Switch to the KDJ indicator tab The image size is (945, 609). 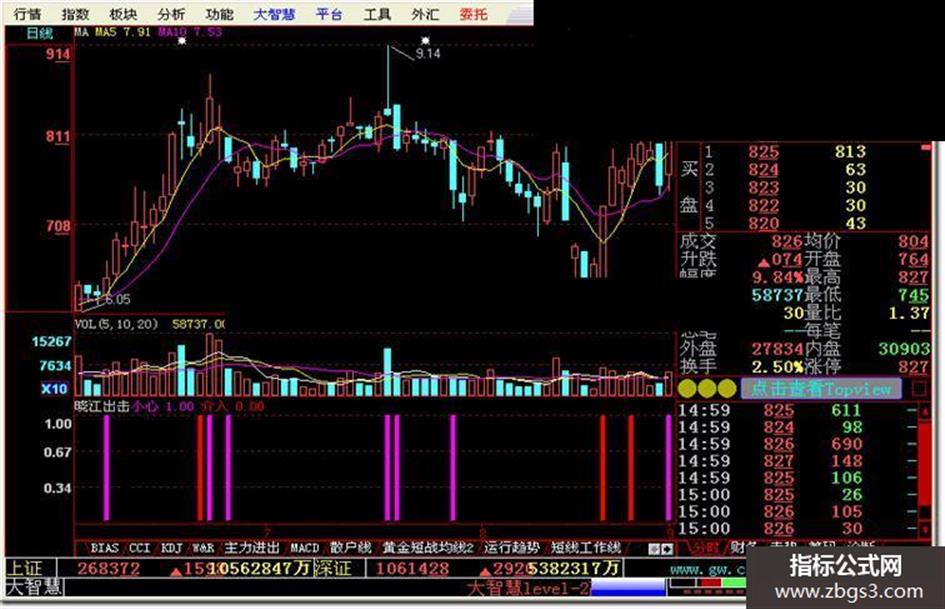pos(172,547)
